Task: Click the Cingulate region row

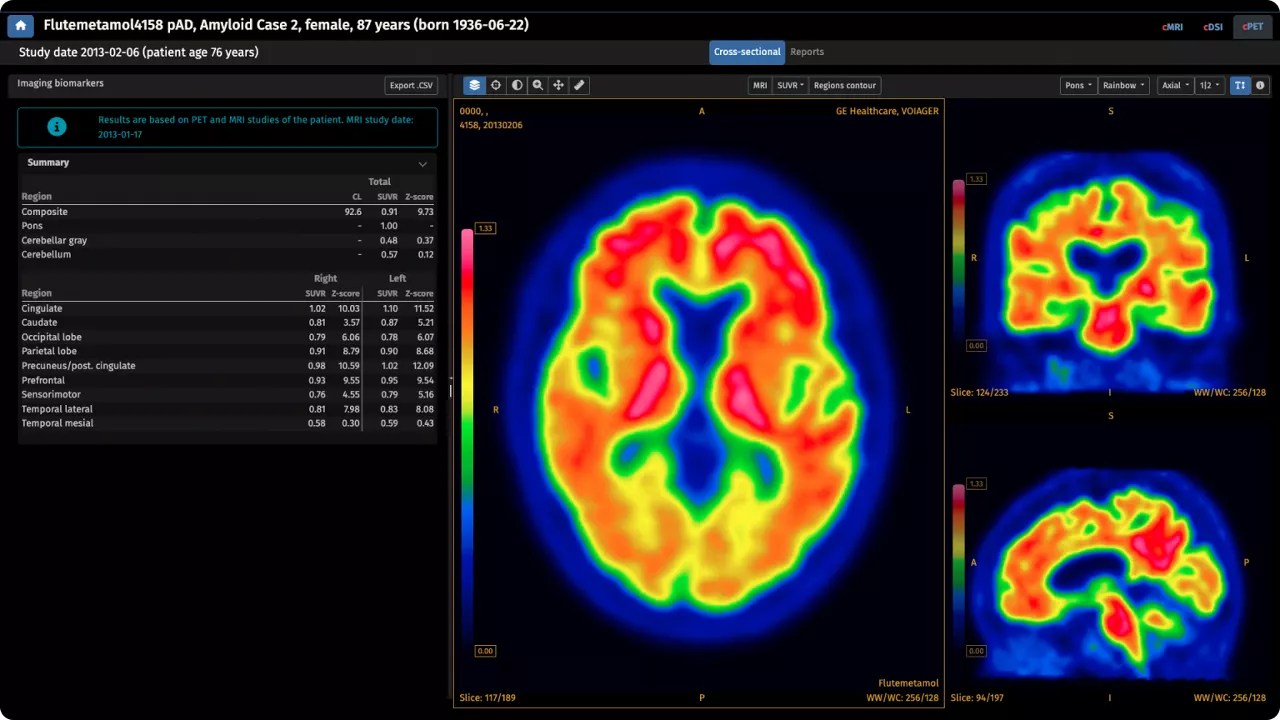Action: point(227,309)
